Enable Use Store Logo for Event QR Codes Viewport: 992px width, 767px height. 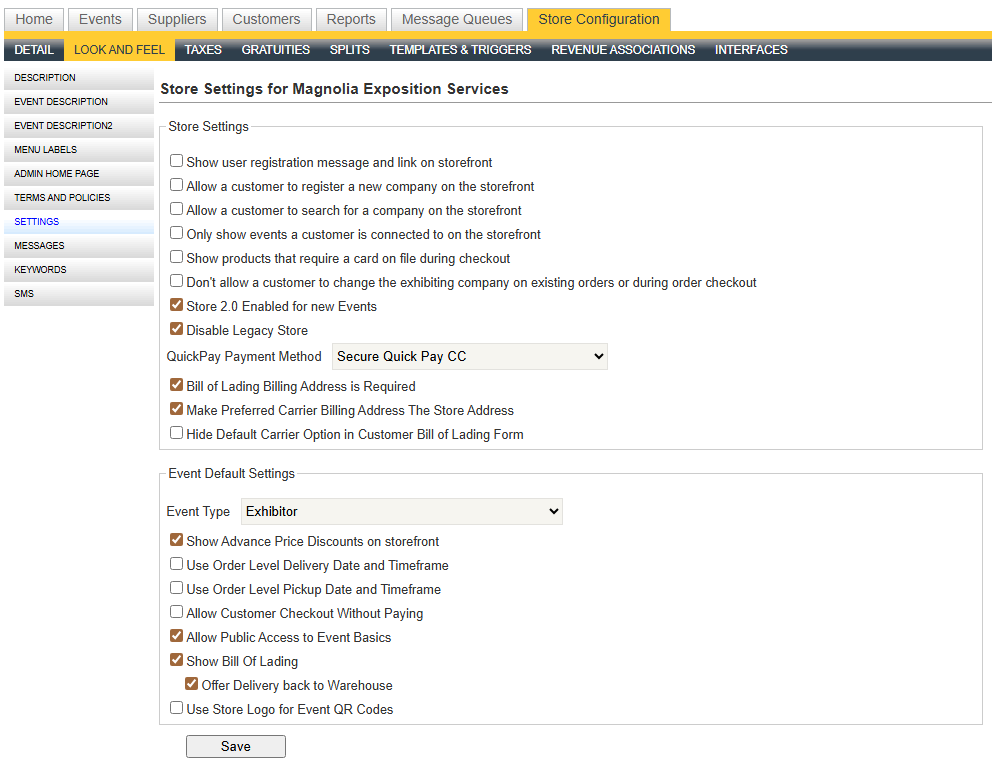177,708
